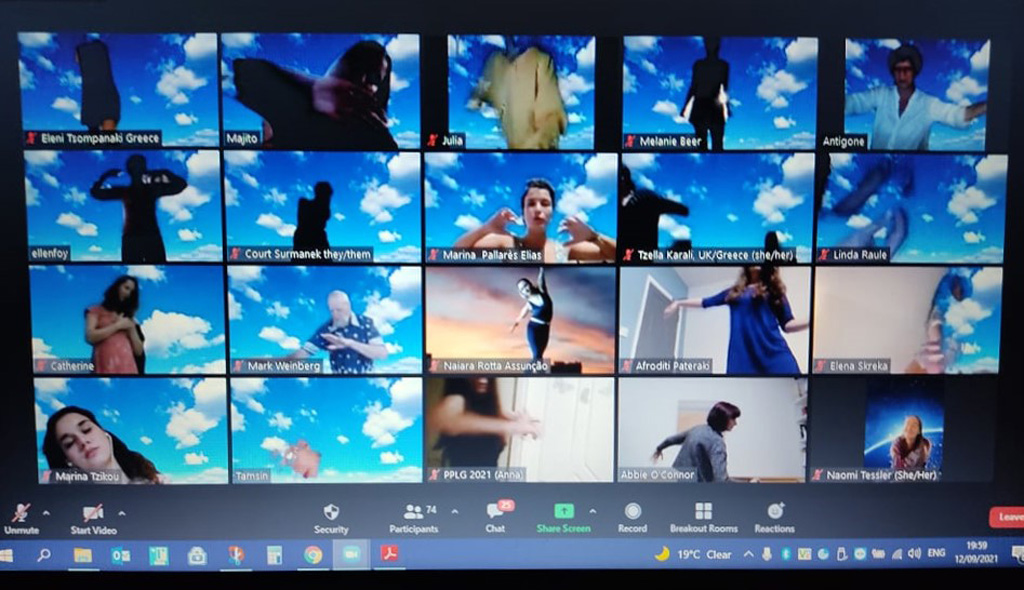Image resolution: width=1024 pixels, height=590 pixels.
Task: Click the name label "Elena Skreka"
Action: [859, 366]
